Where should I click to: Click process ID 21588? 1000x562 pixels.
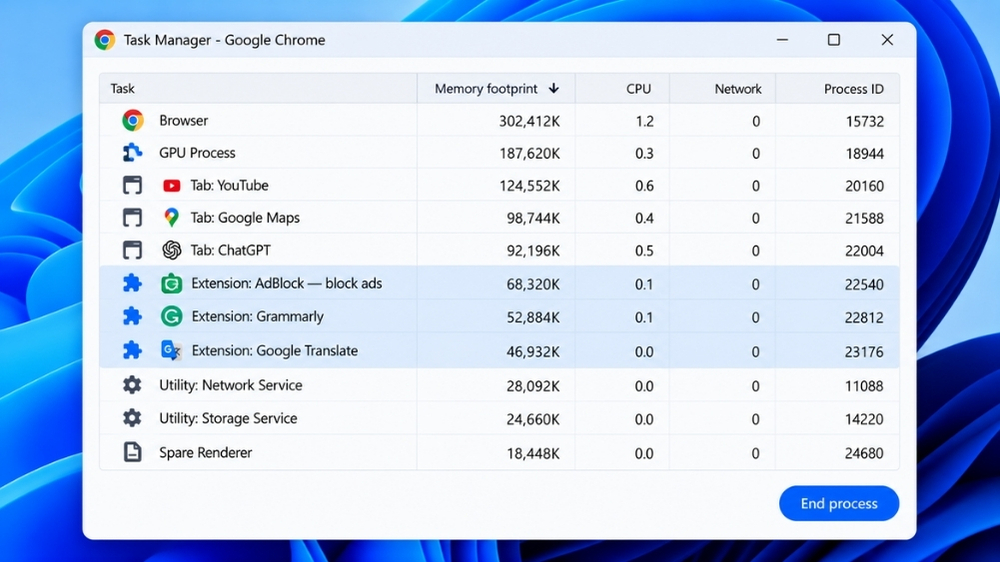pos(864,219)
